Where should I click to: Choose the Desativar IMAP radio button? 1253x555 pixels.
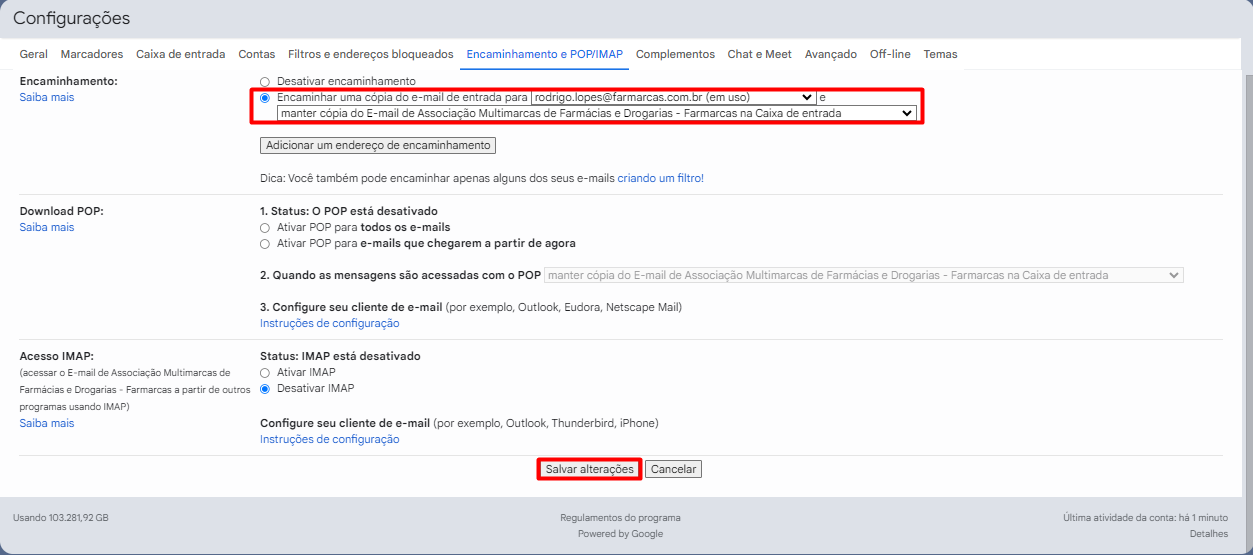265,389
